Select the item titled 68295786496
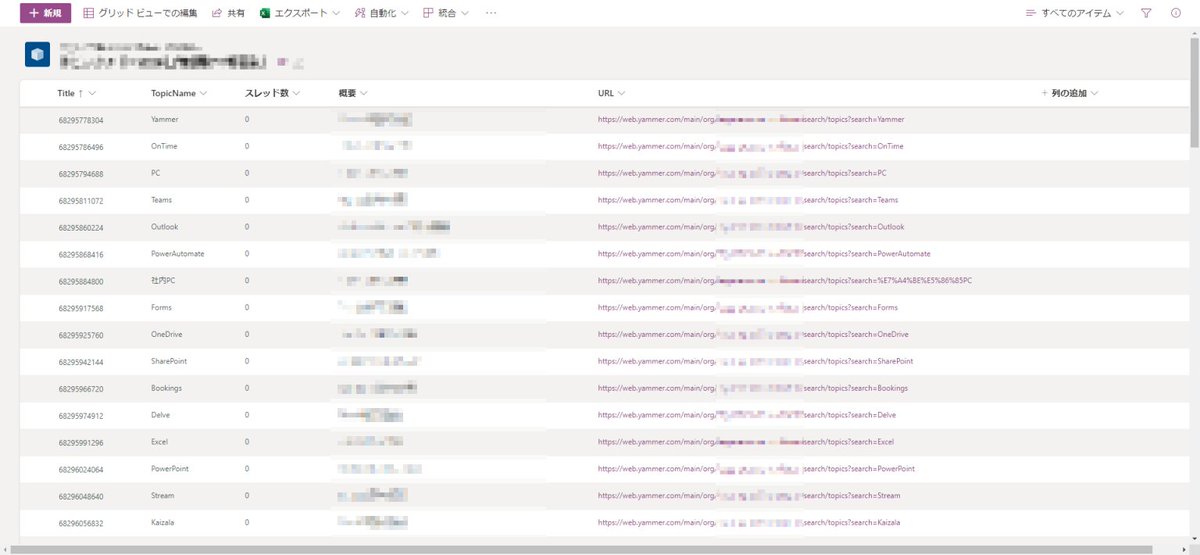This screenshot has height=555, width=1200. [x=81, y=147]
